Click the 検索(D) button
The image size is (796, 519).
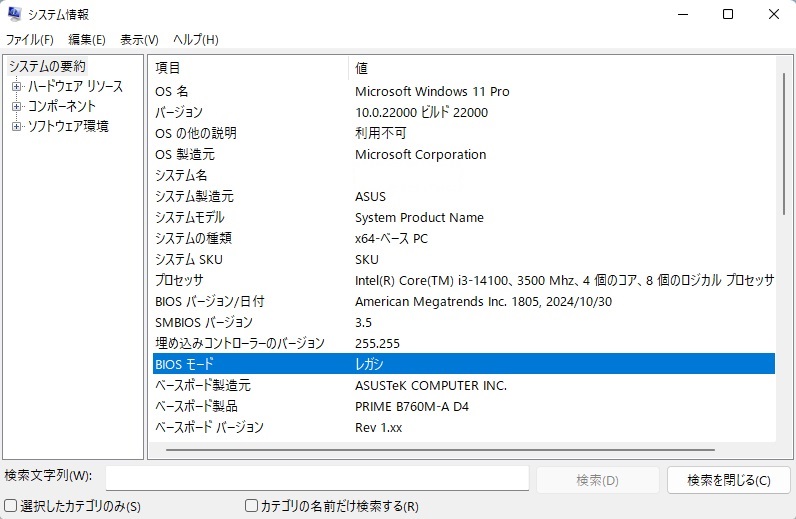[x=598, y=480]
